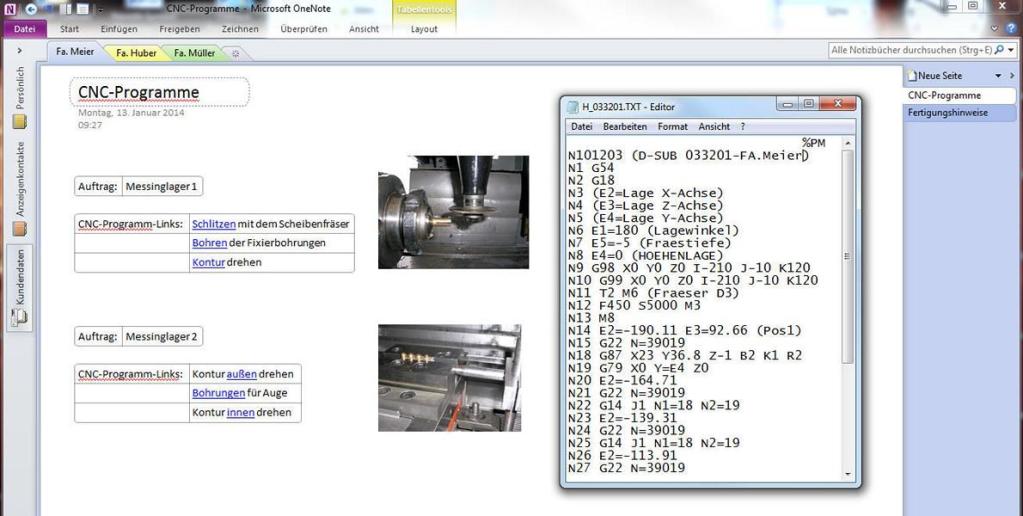Close the H_033201.TXT Editor window
Screen dimensions: 1023x516
pyautogui.click(x=837, y=104)
